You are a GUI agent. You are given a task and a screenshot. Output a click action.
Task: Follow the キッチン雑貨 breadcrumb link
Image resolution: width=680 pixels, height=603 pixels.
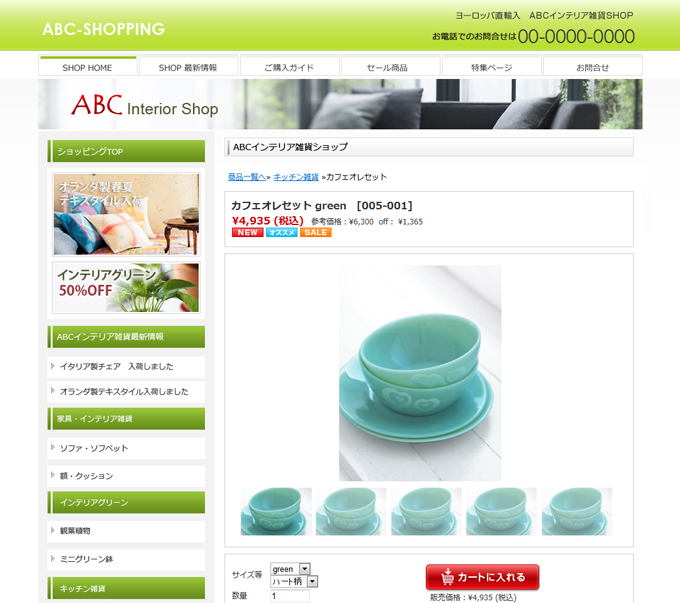tap(296, 177)
